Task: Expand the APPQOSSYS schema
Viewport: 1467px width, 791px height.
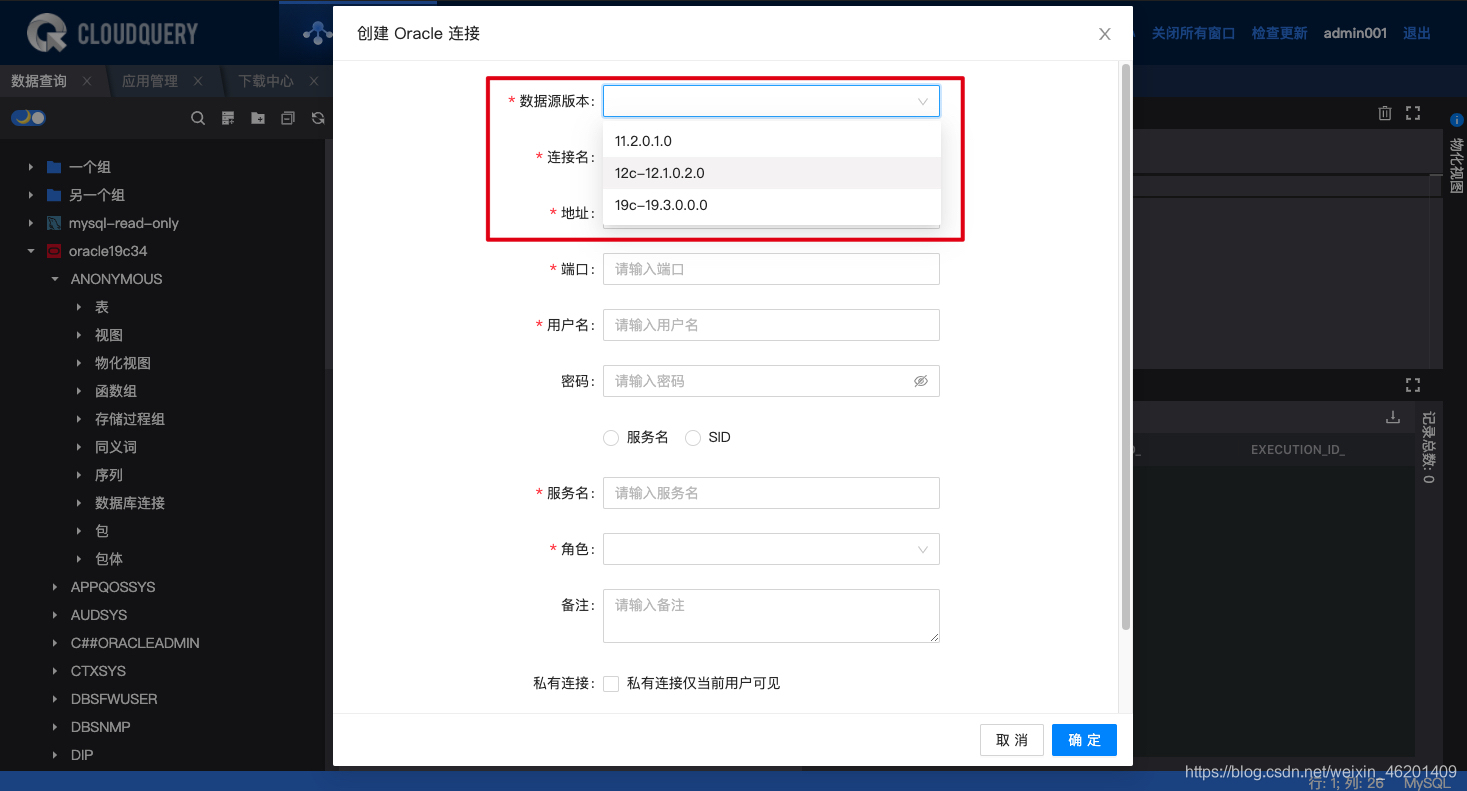Action: [55, 587]
